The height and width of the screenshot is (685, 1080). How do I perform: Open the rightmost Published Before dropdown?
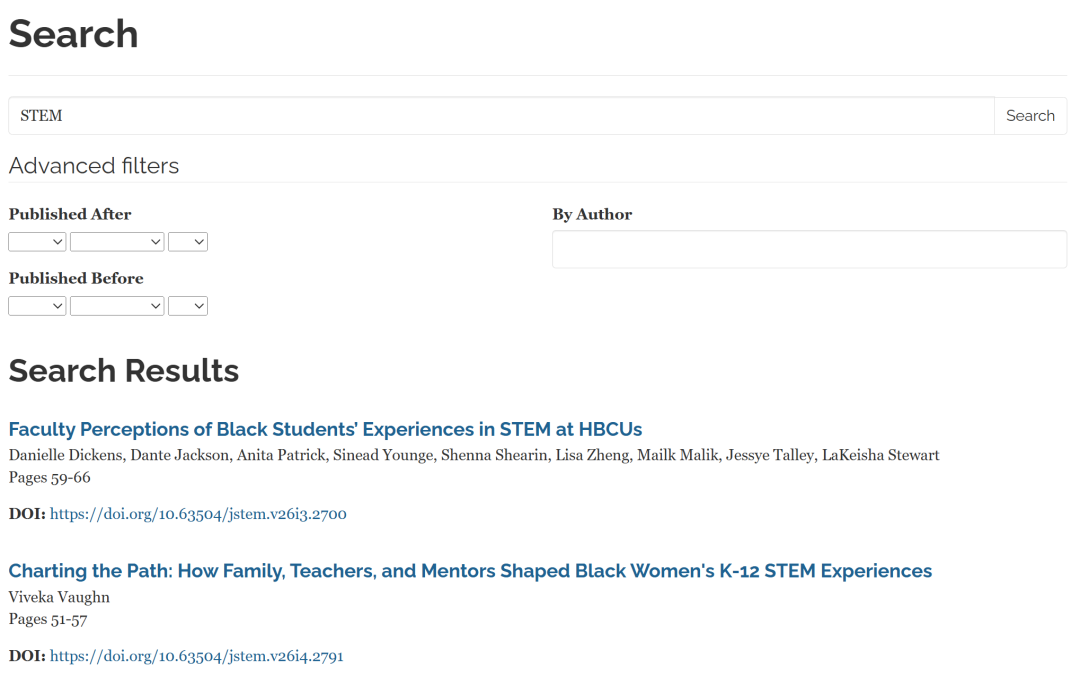(188, 306)
